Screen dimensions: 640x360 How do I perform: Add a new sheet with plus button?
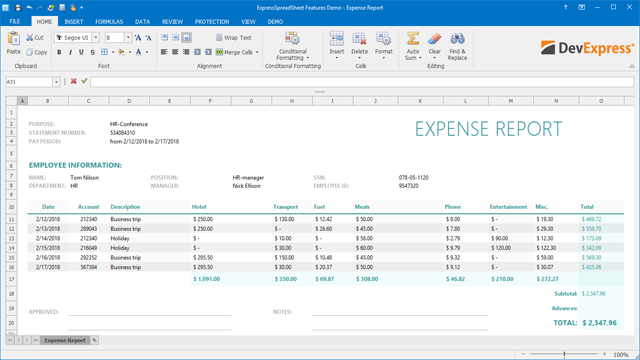[94, 340]
